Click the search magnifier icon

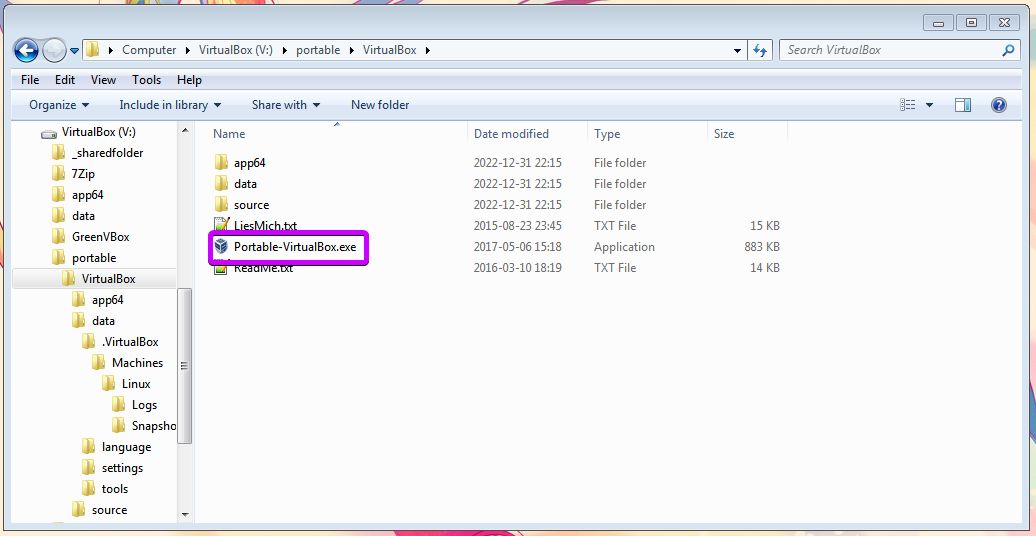coord(1008,50)
